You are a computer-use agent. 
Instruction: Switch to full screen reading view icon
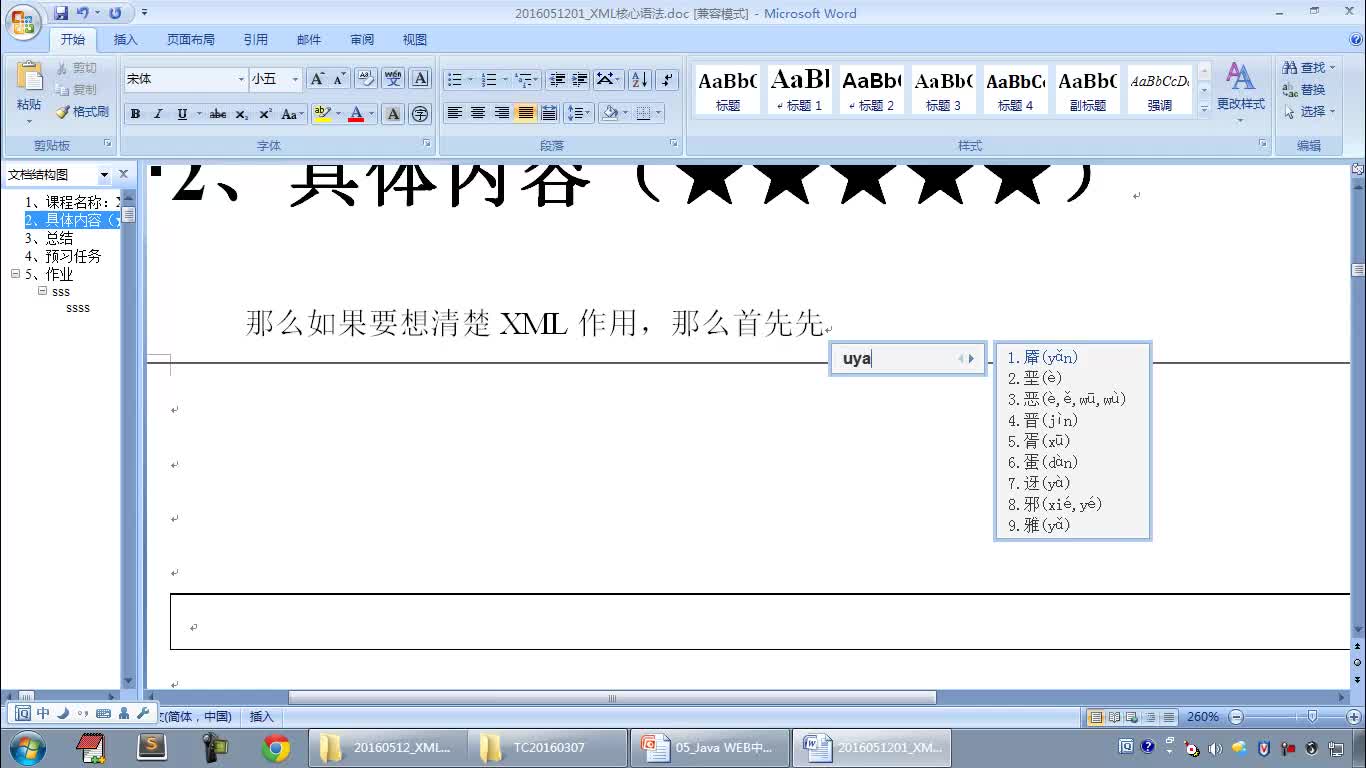[1114, 717]
